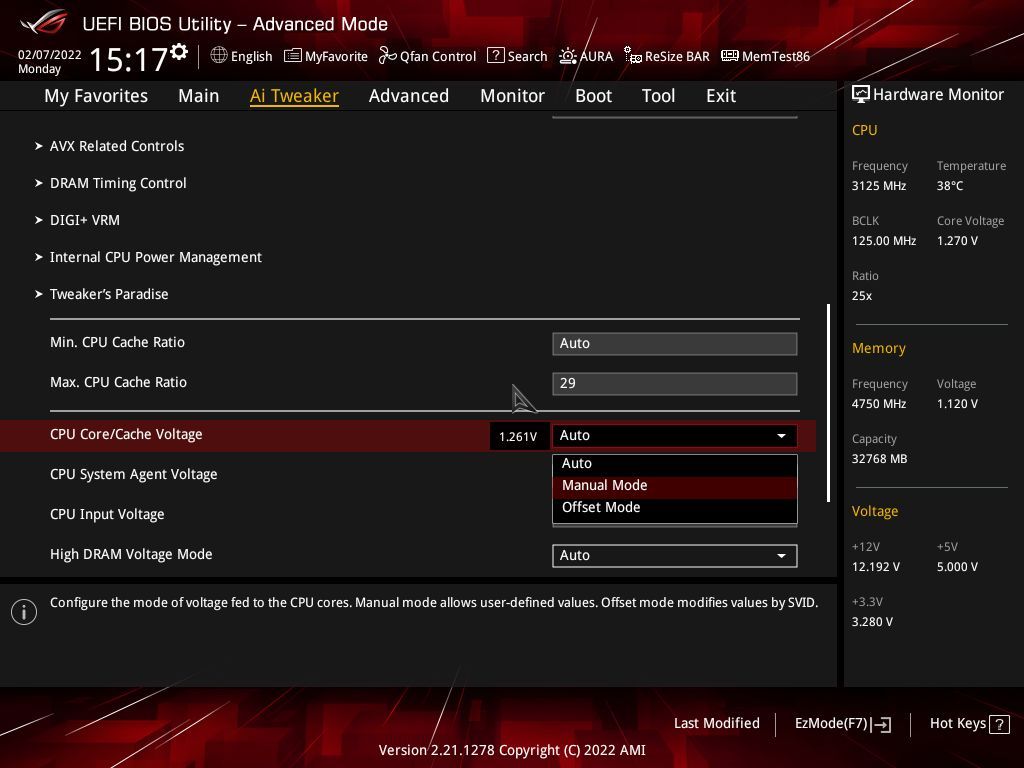
Task: Click the BCLK 125.00 MHz value
Action: point(884,241)
